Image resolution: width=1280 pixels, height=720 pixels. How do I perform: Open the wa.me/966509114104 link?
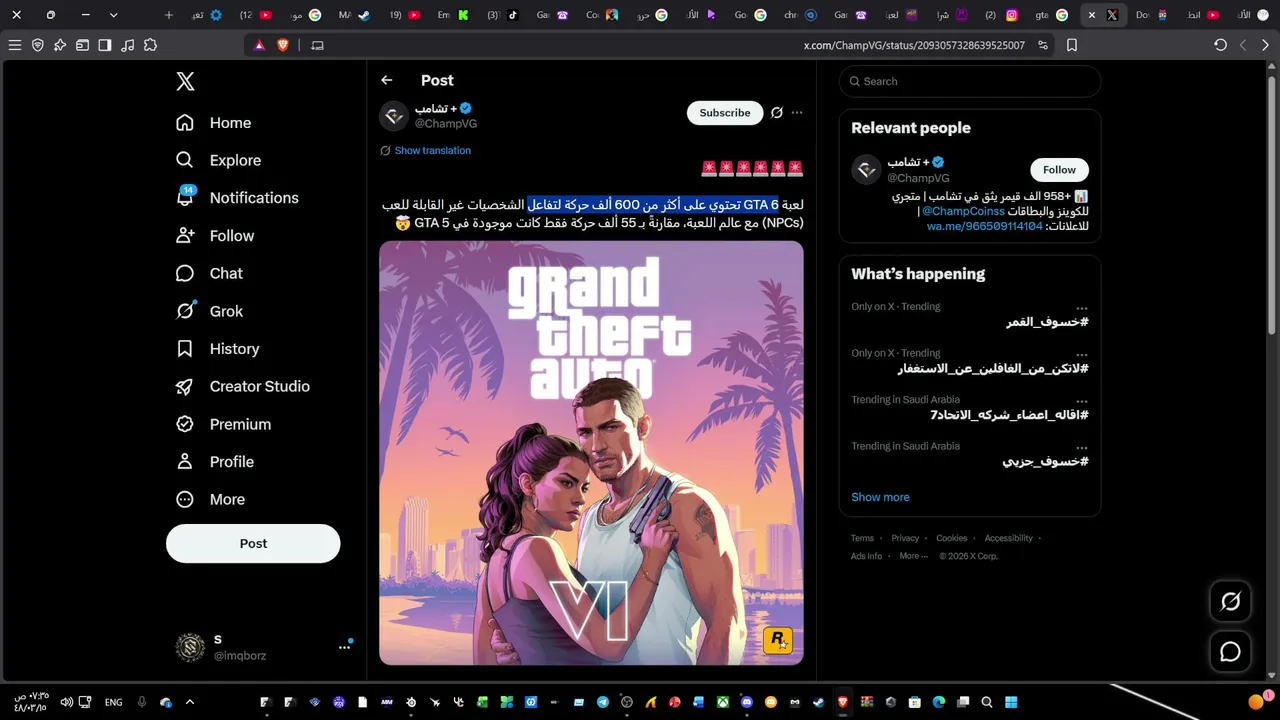click(985, 227)
